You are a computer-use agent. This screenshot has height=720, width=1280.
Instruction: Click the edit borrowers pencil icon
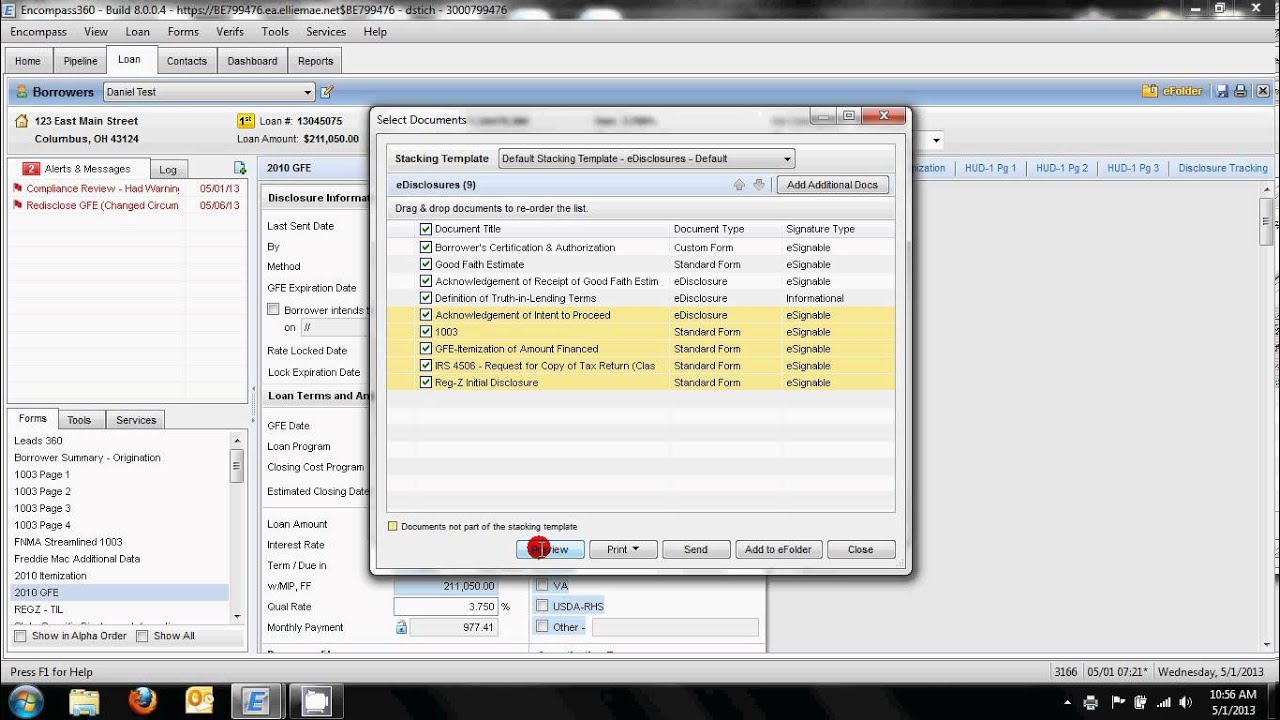(x=327, y=92)
